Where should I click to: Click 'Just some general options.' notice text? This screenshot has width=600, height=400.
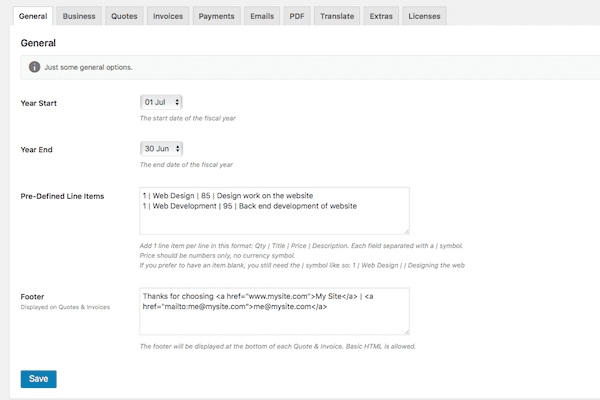(88, 67)
